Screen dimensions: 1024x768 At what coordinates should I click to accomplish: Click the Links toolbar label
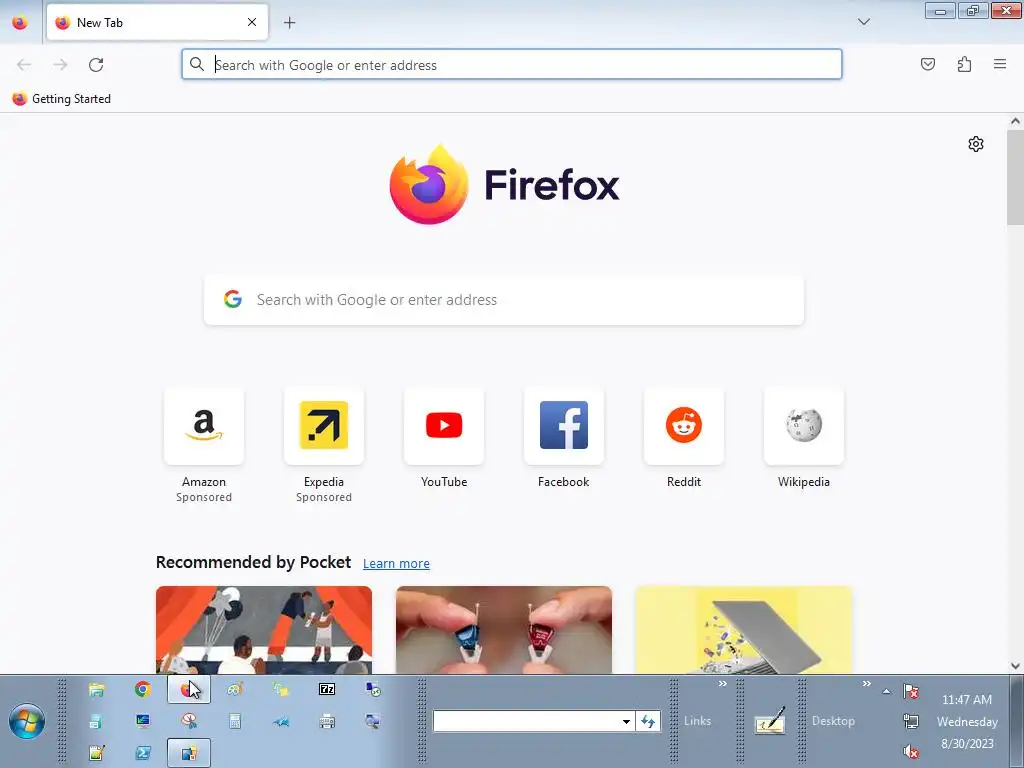[697, 721]
